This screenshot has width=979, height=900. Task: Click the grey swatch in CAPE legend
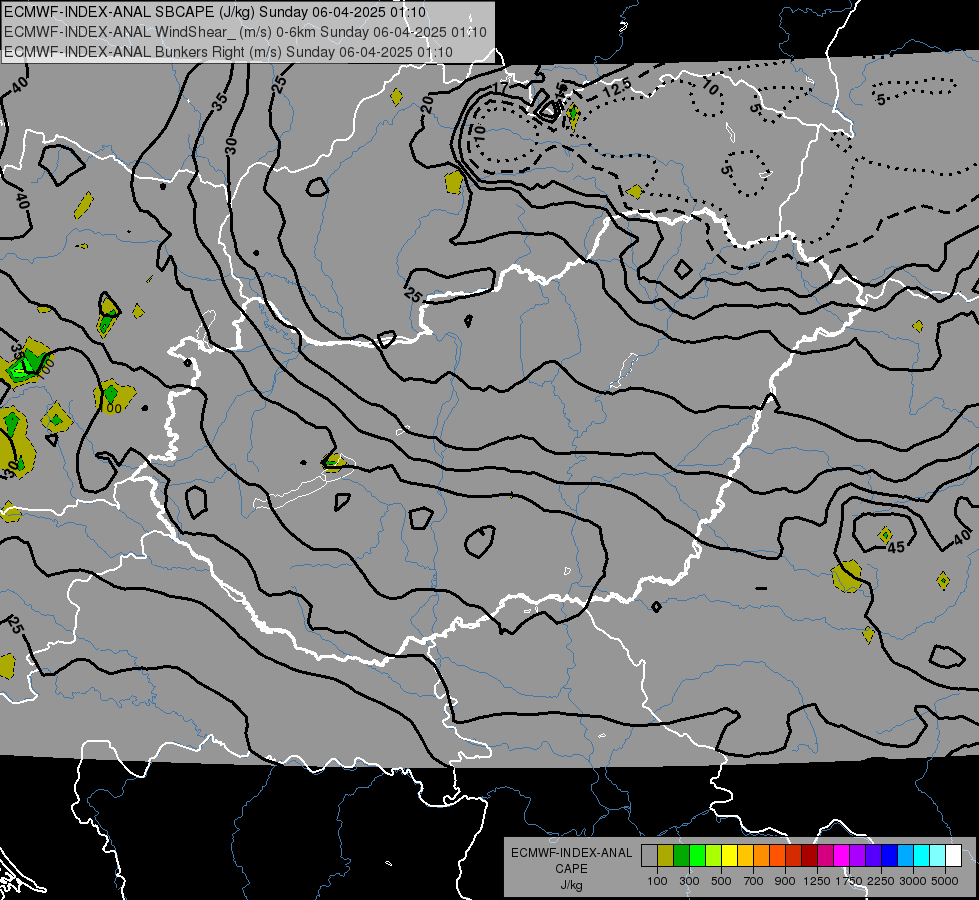click(x=649, y=856)
